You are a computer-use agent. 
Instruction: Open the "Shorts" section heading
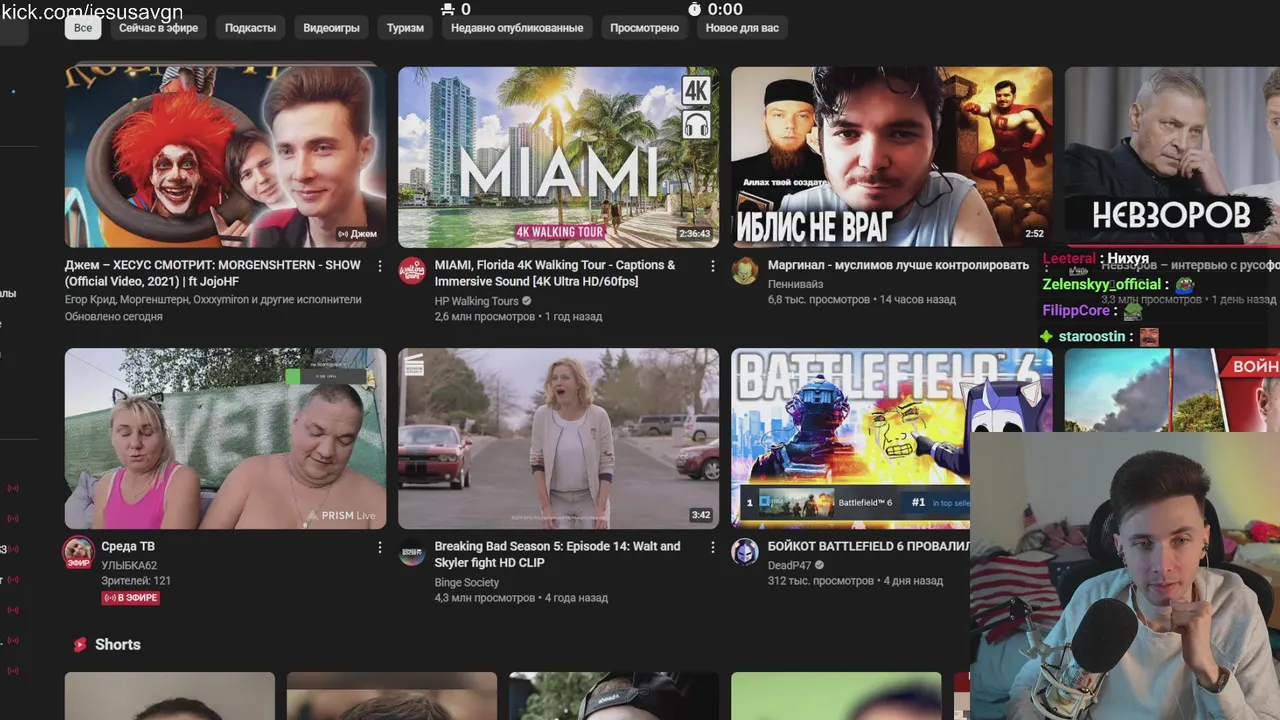(x=118, y=645)
